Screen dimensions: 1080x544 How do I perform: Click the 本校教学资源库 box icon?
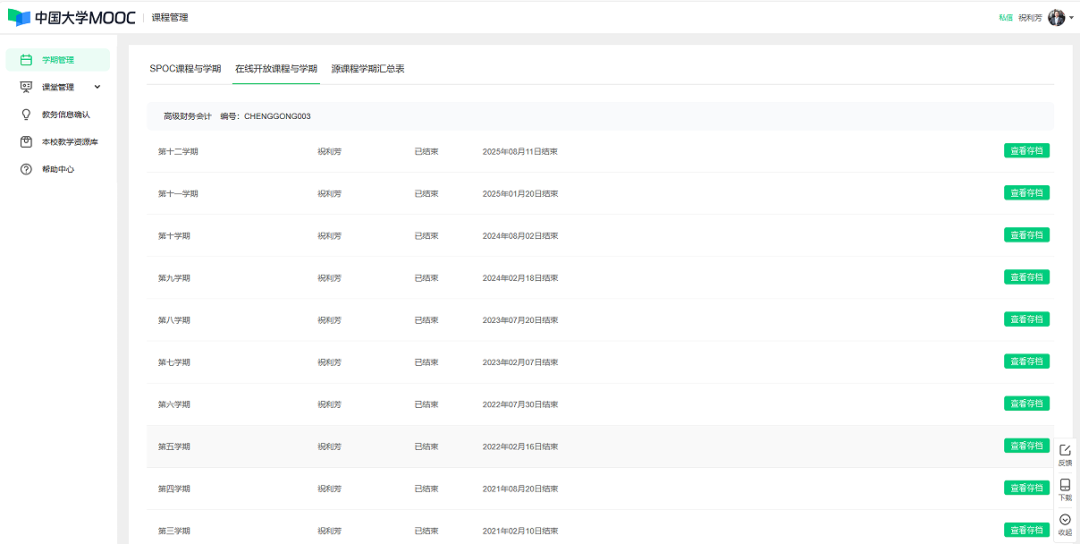pos(26,142)
